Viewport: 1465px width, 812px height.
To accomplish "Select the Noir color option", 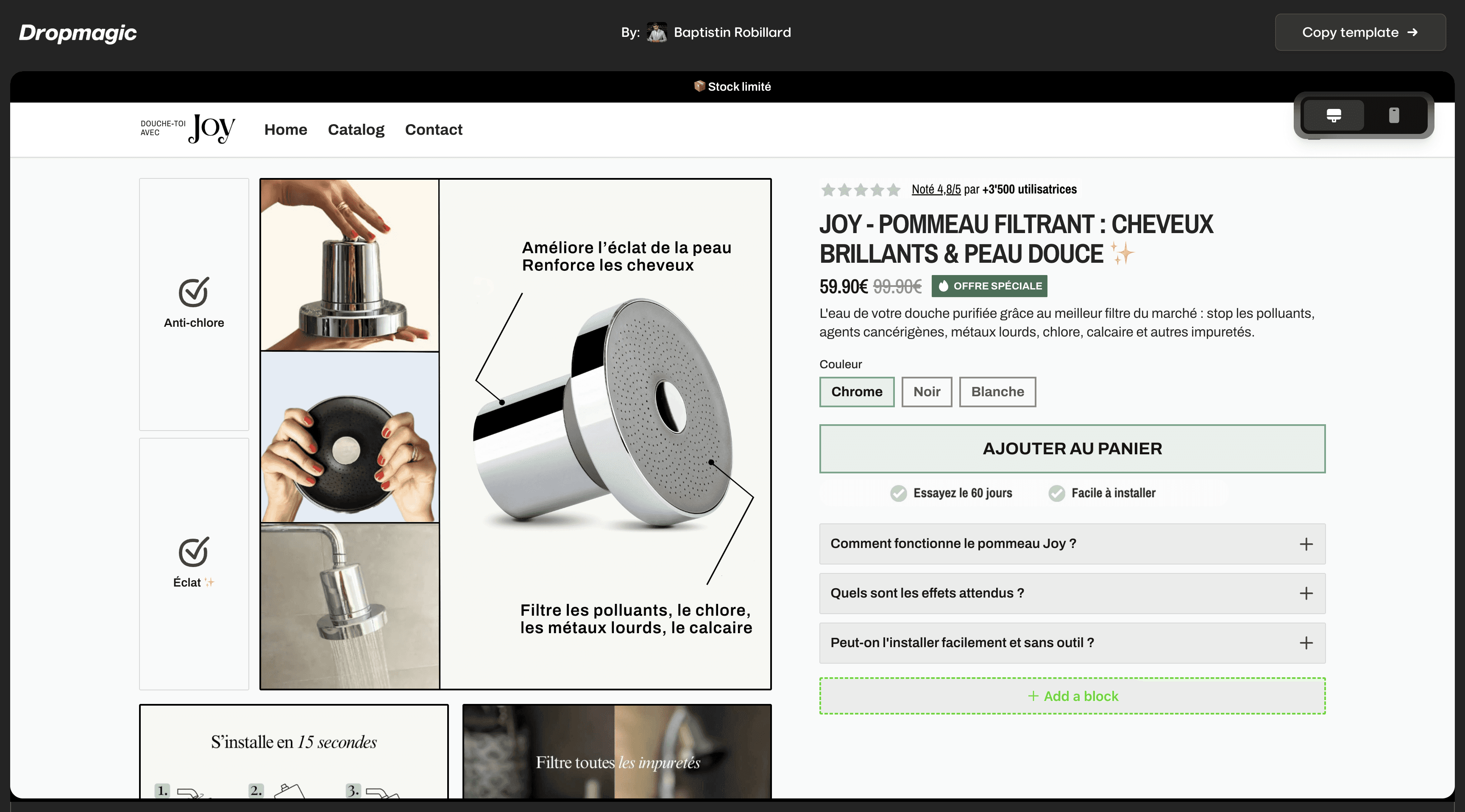I will point(926,392).
